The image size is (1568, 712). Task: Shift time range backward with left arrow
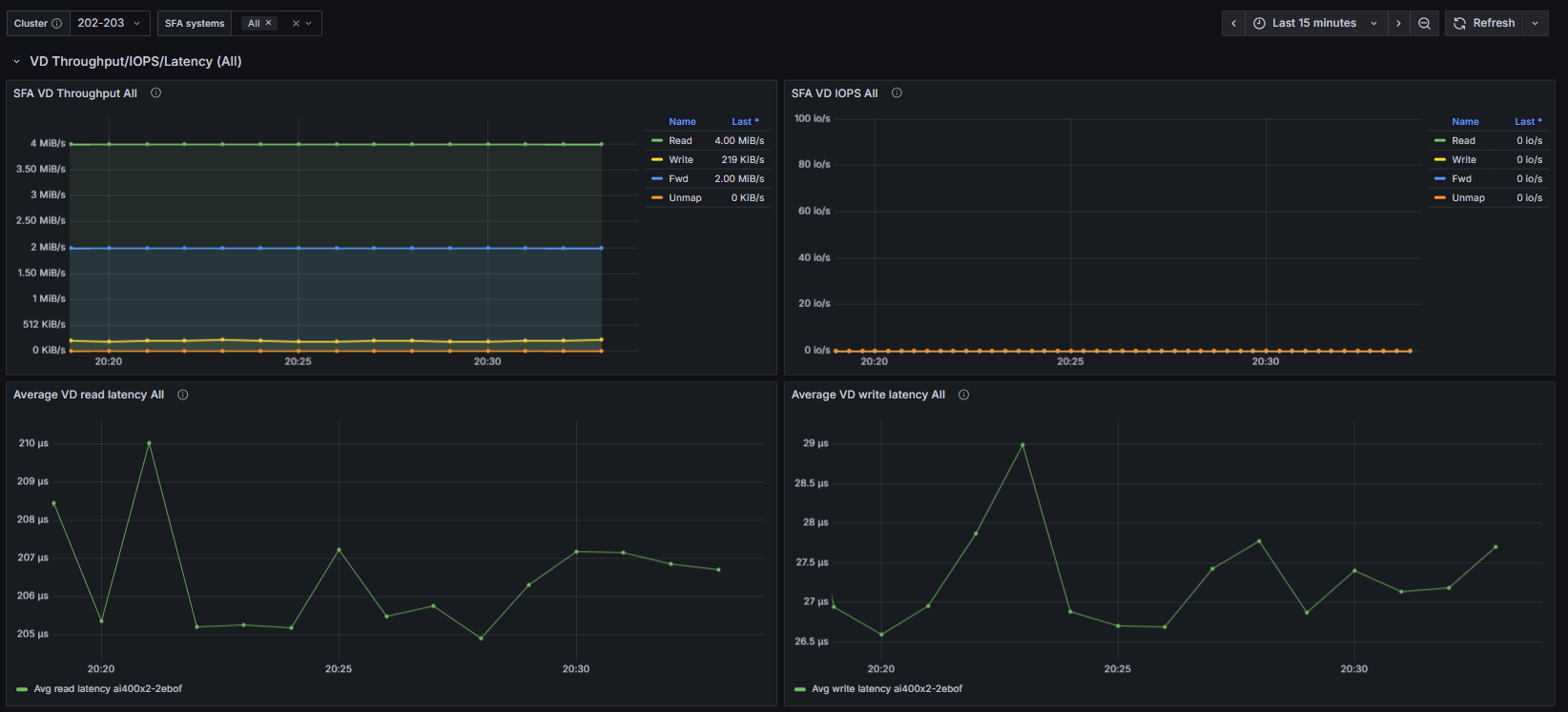point(1233,23)
